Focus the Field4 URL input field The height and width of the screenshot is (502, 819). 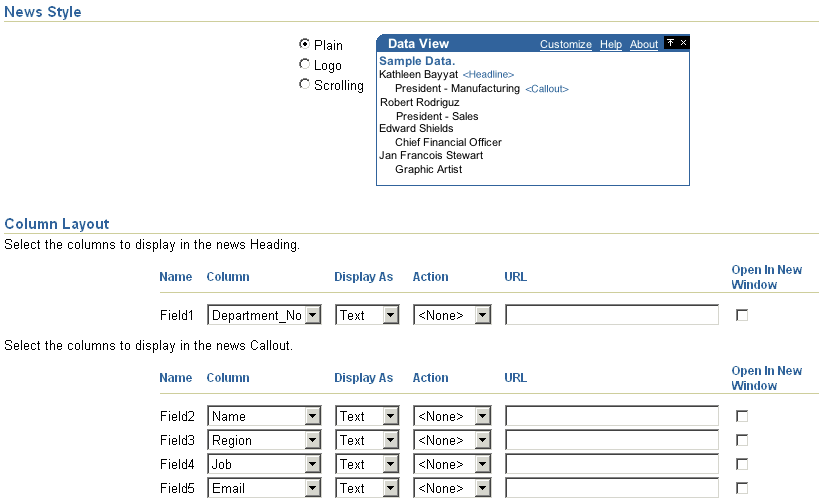[x=612, y=464]
